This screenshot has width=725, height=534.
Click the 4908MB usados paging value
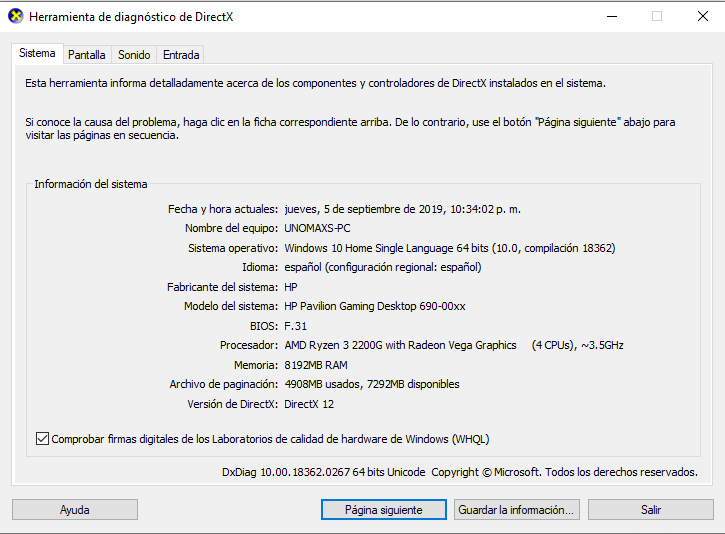pos(372,384)
